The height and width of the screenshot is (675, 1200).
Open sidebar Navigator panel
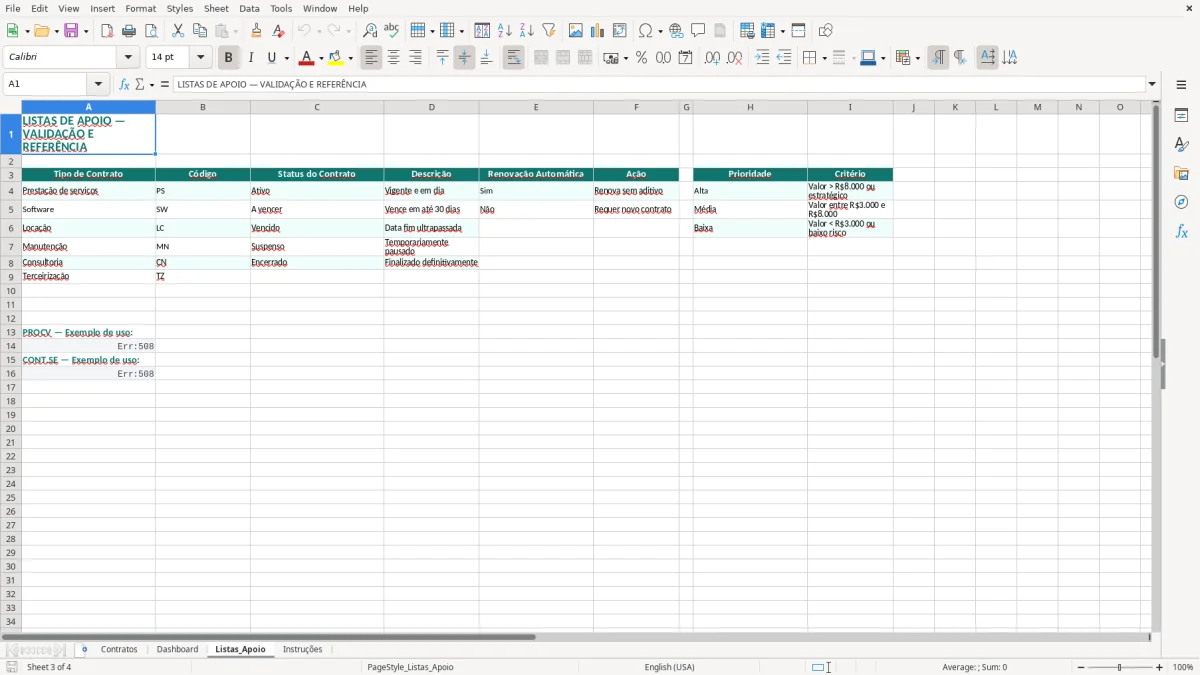[1181, 203]
